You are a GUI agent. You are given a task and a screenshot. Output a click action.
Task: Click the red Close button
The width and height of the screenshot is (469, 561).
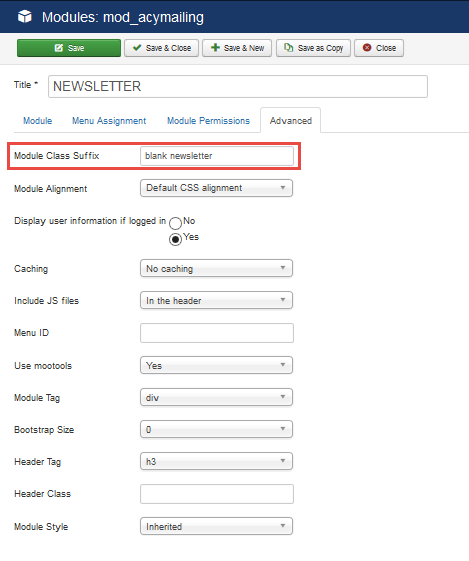[x=379, y=48]
